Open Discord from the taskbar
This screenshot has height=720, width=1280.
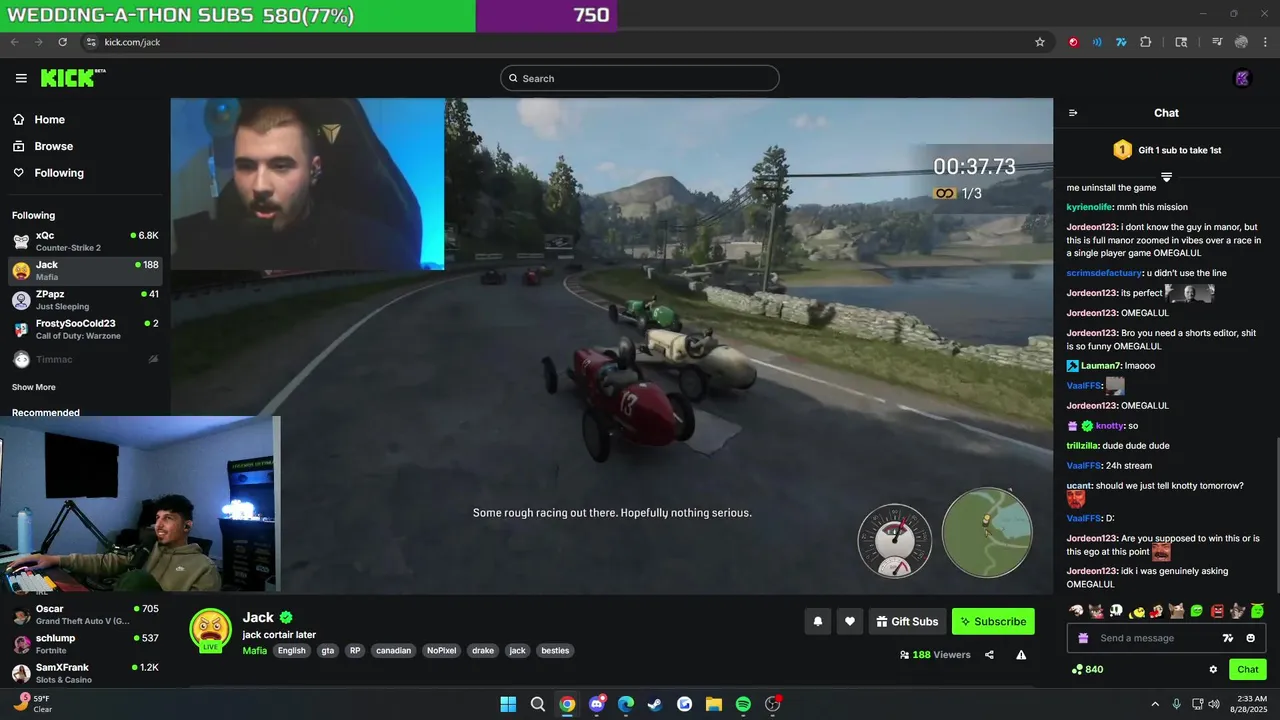596,704
